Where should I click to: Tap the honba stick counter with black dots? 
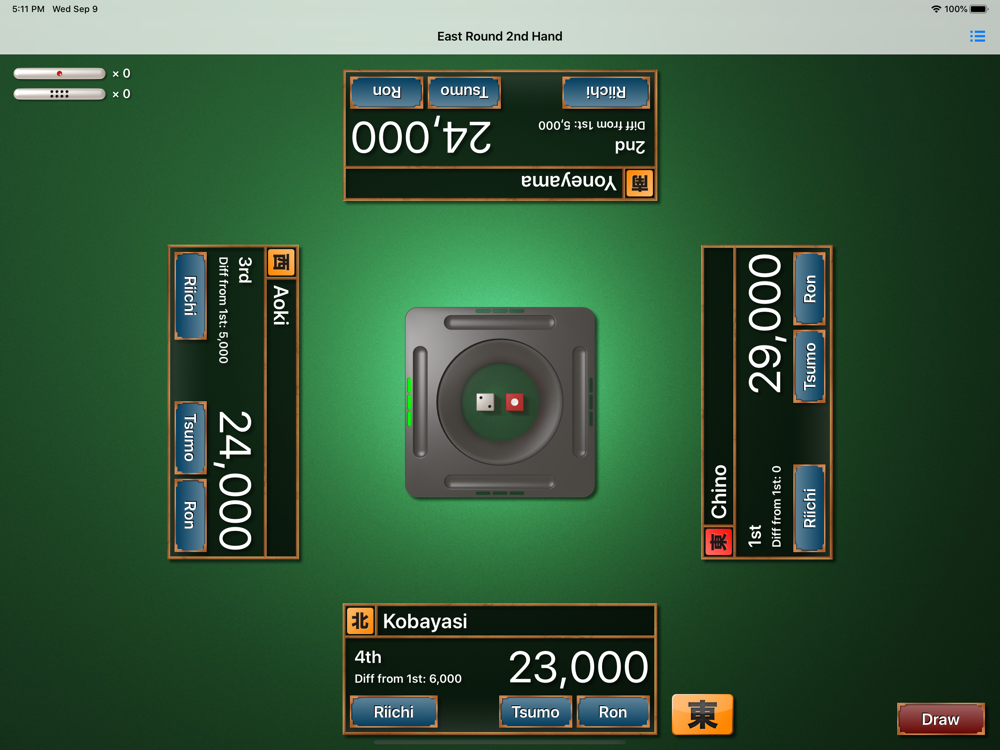pos(59,94)
